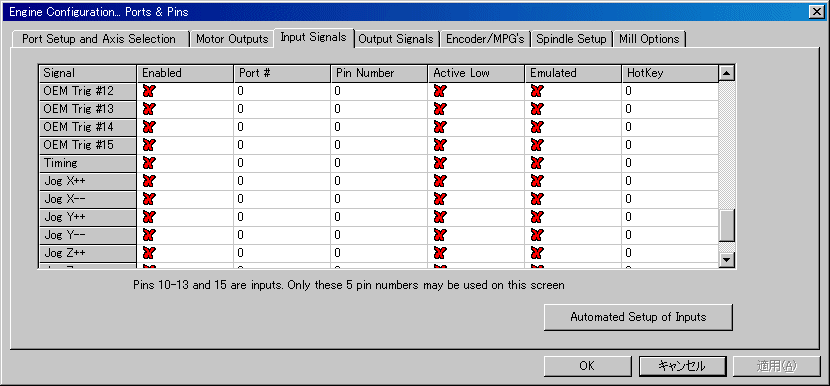Edit Pin Number cell for Jog Y++

tap(380, 217)
